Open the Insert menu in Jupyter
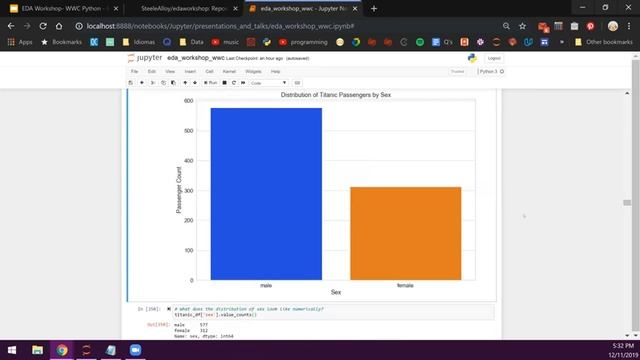 pyautogui.click(x=190, y=71)
